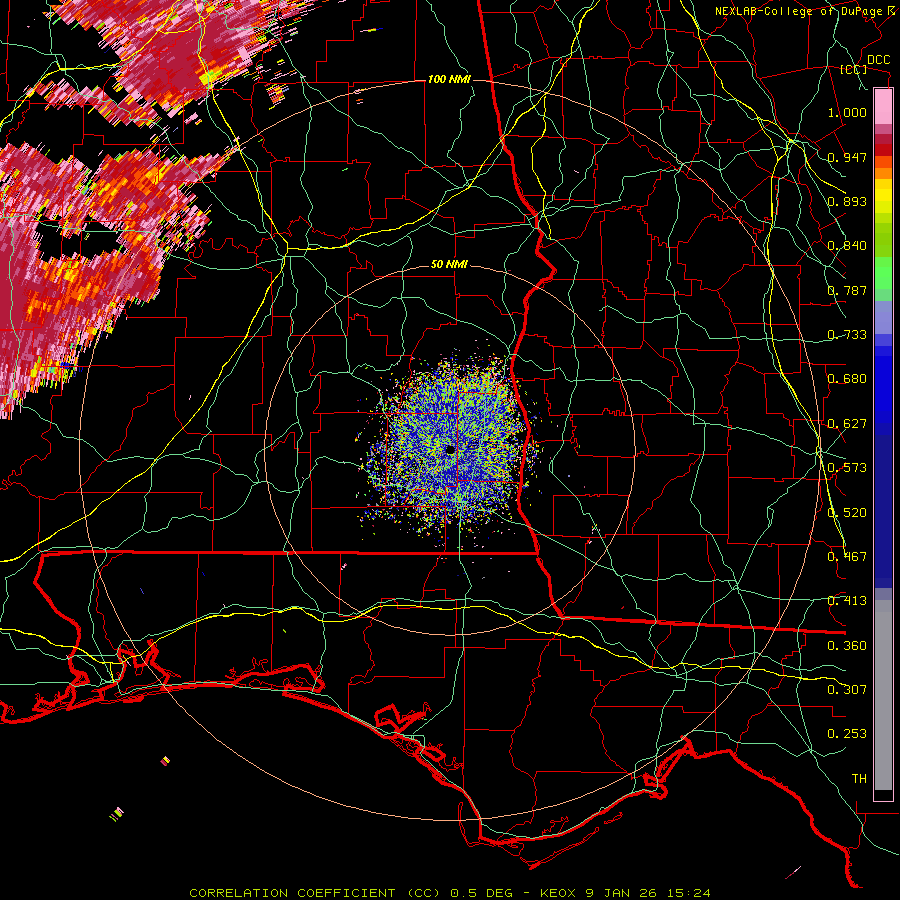
Task: Click the [CC] legend unit label
Action: point(854,69)
